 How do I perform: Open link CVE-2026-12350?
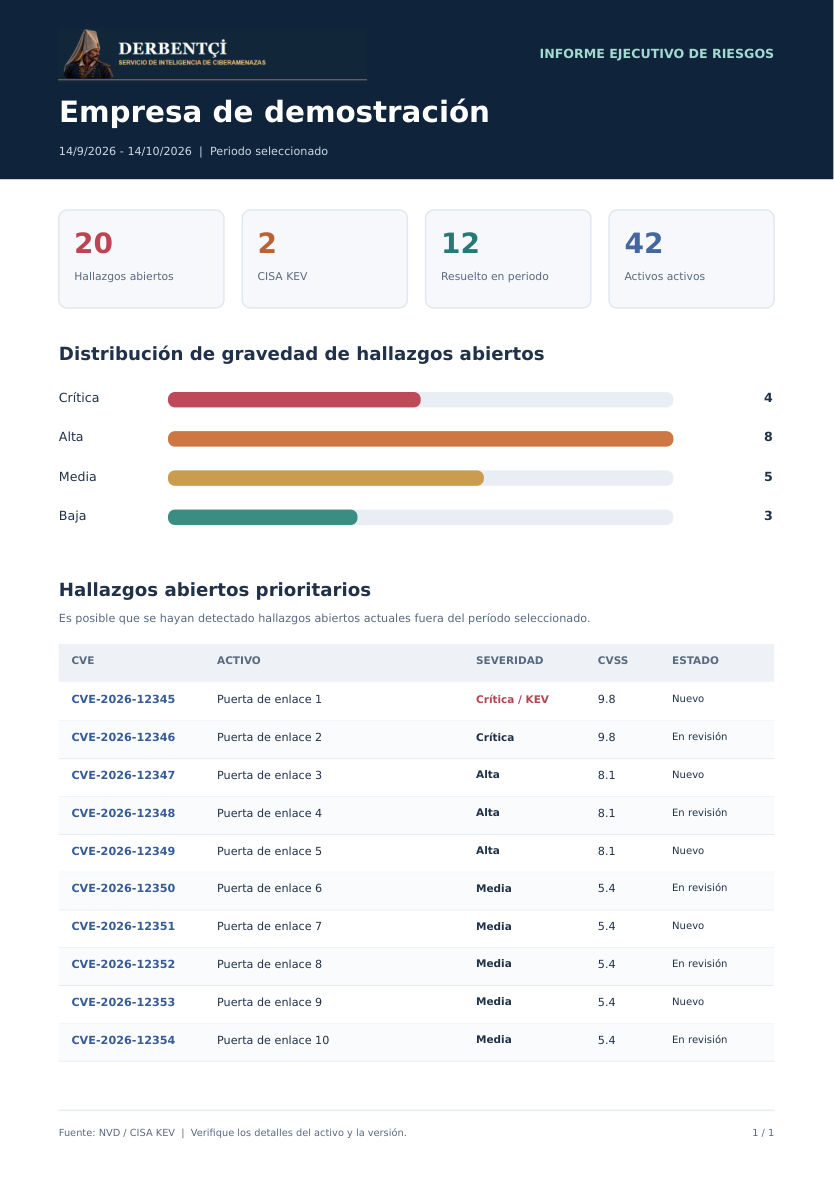123,888
